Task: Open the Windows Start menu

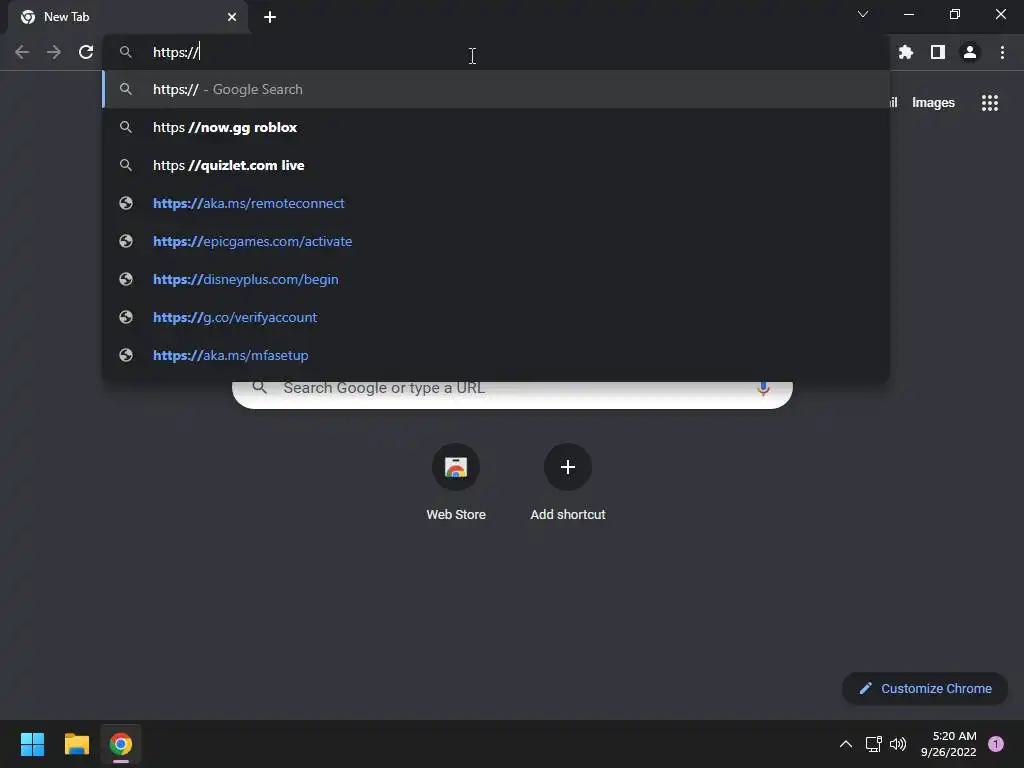Action: pyautogui.click(x=32, y=744)
